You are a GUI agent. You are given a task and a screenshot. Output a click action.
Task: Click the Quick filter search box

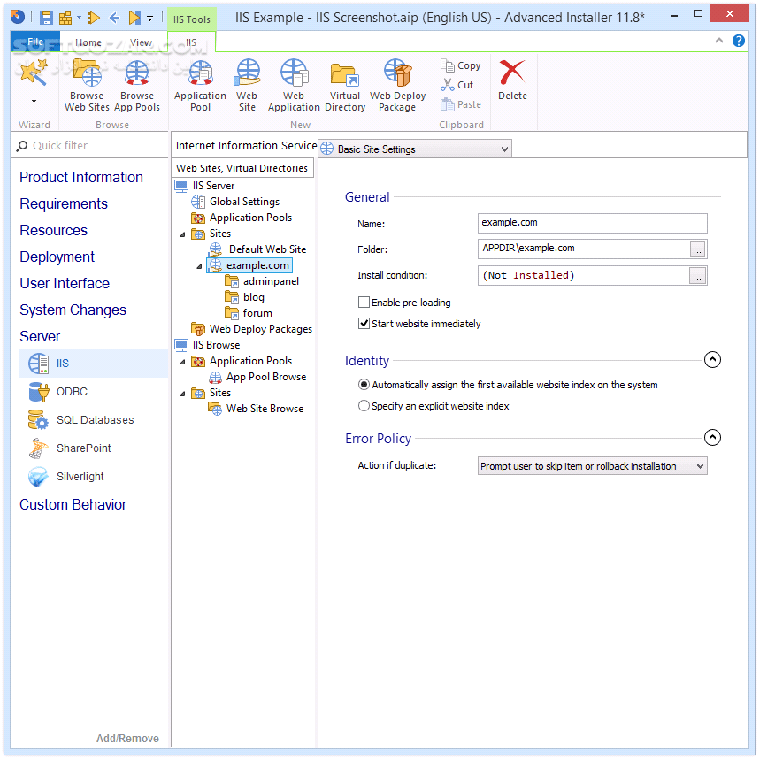90,145
